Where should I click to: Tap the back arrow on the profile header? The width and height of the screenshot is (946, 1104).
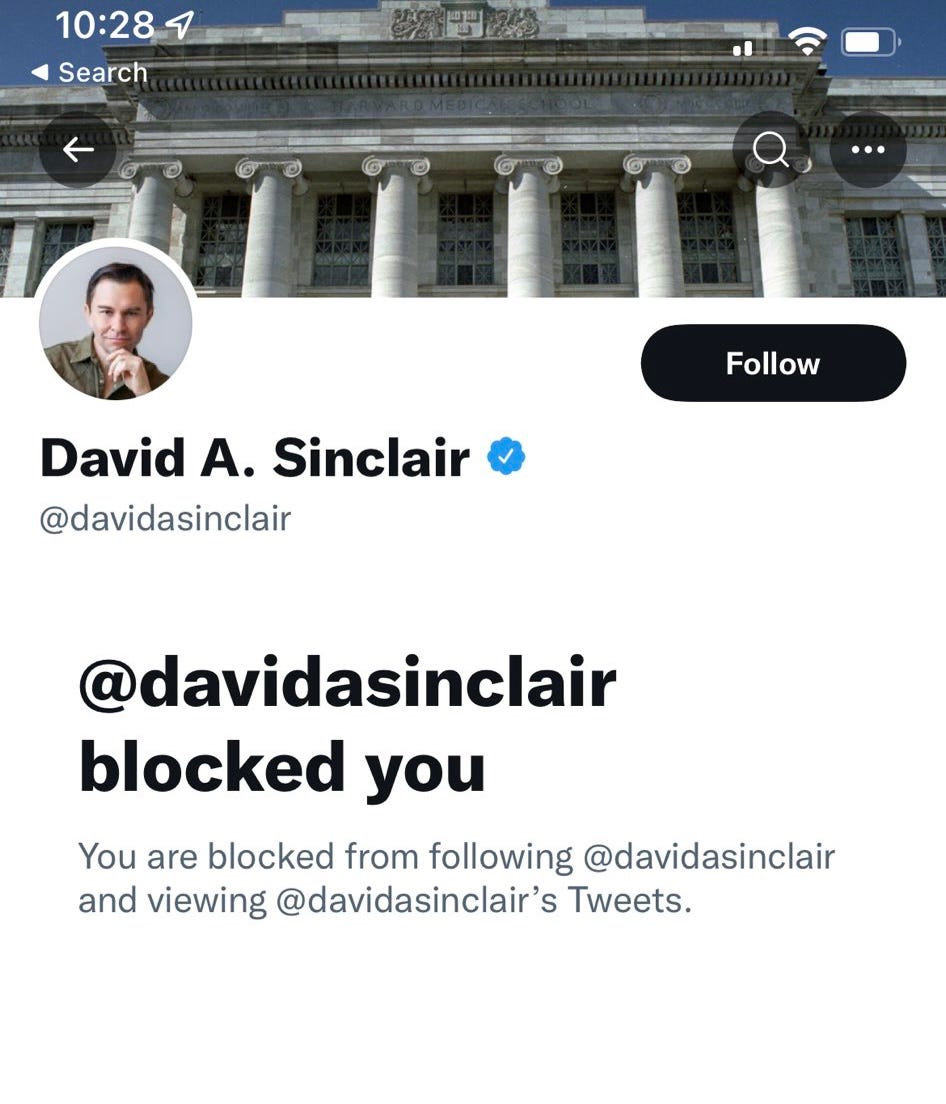tap(77, 149)
